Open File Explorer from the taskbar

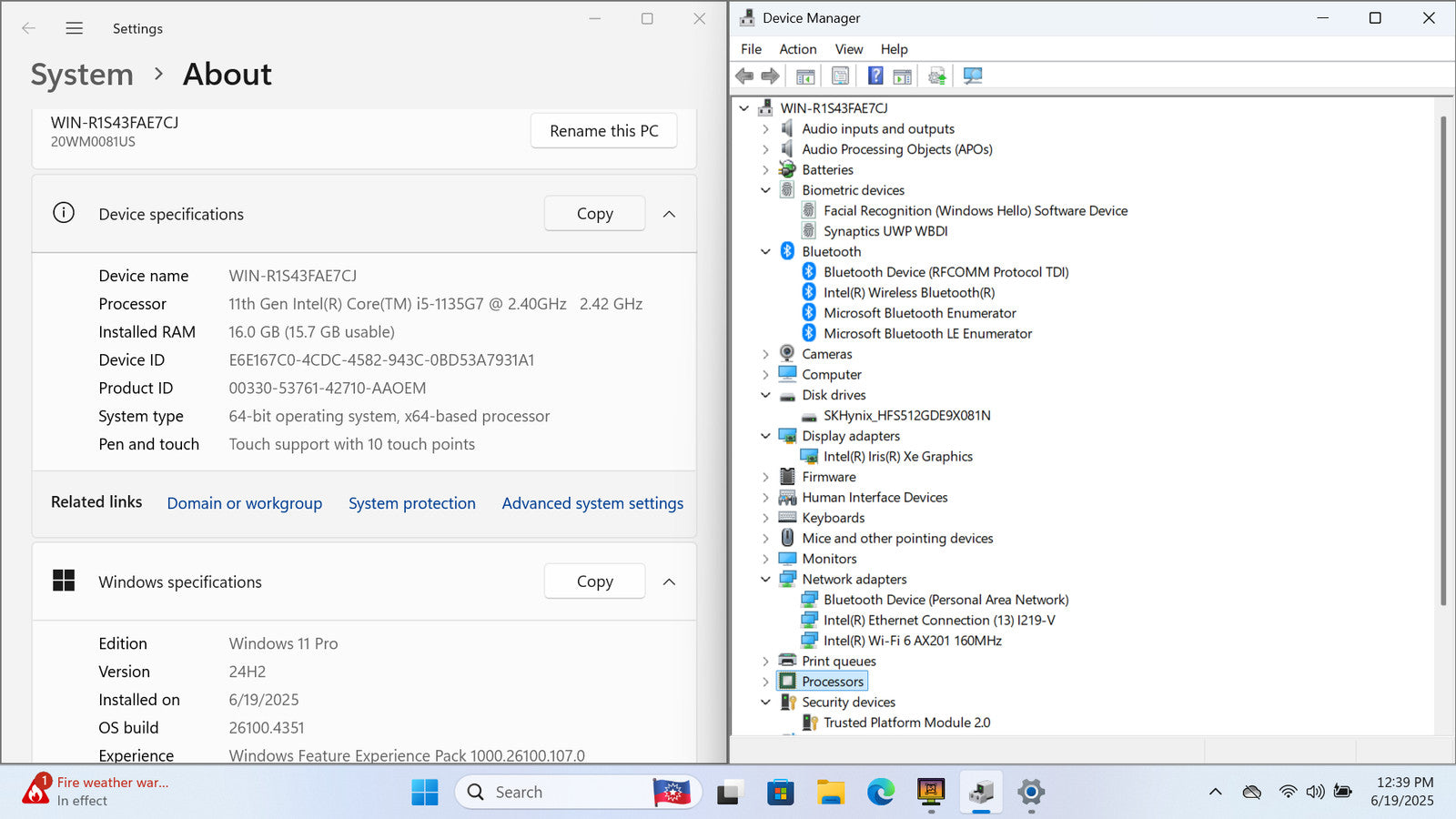[x=830, y=793]
